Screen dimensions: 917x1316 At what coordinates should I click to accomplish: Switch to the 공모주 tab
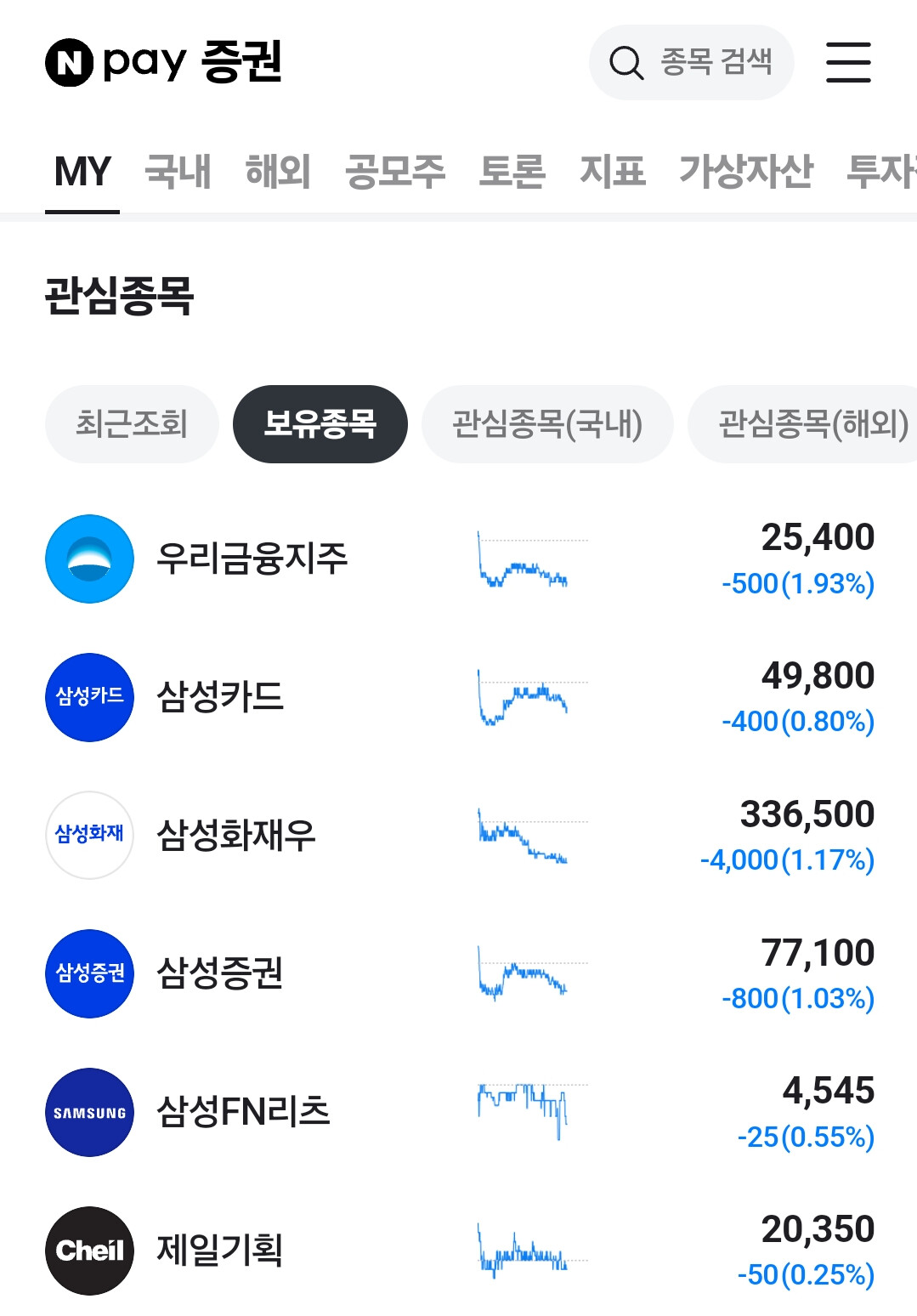click(x=395, y=172)
